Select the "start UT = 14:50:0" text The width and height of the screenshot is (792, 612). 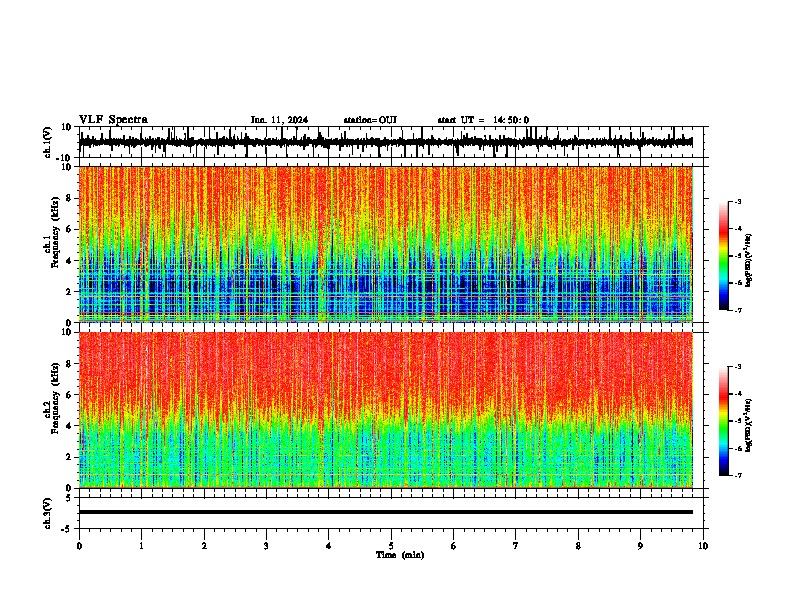483,120
